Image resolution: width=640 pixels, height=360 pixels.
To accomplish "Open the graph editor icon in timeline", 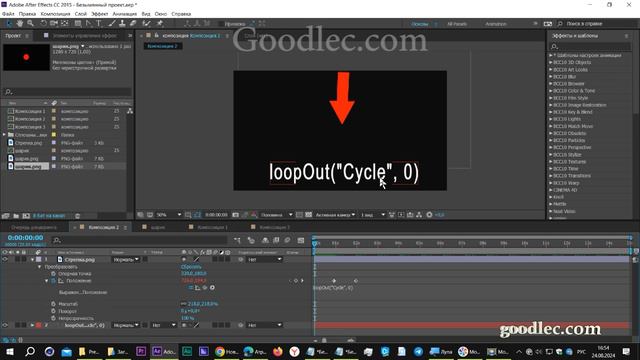I will (x=301, y=240).
